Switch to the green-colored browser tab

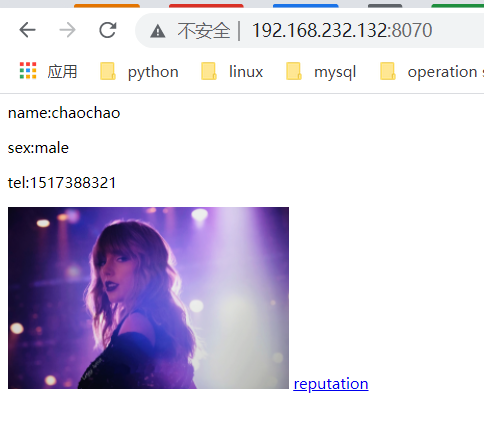458,6
